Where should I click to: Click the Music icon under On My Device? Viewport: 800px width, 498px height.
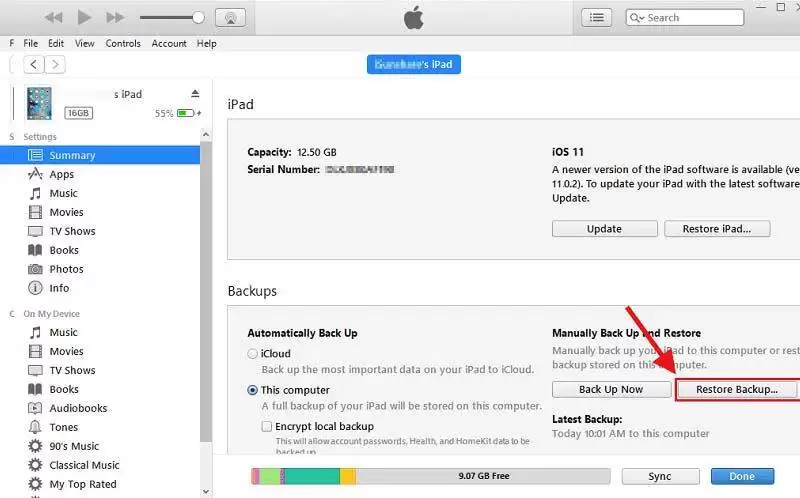point(35,333)
